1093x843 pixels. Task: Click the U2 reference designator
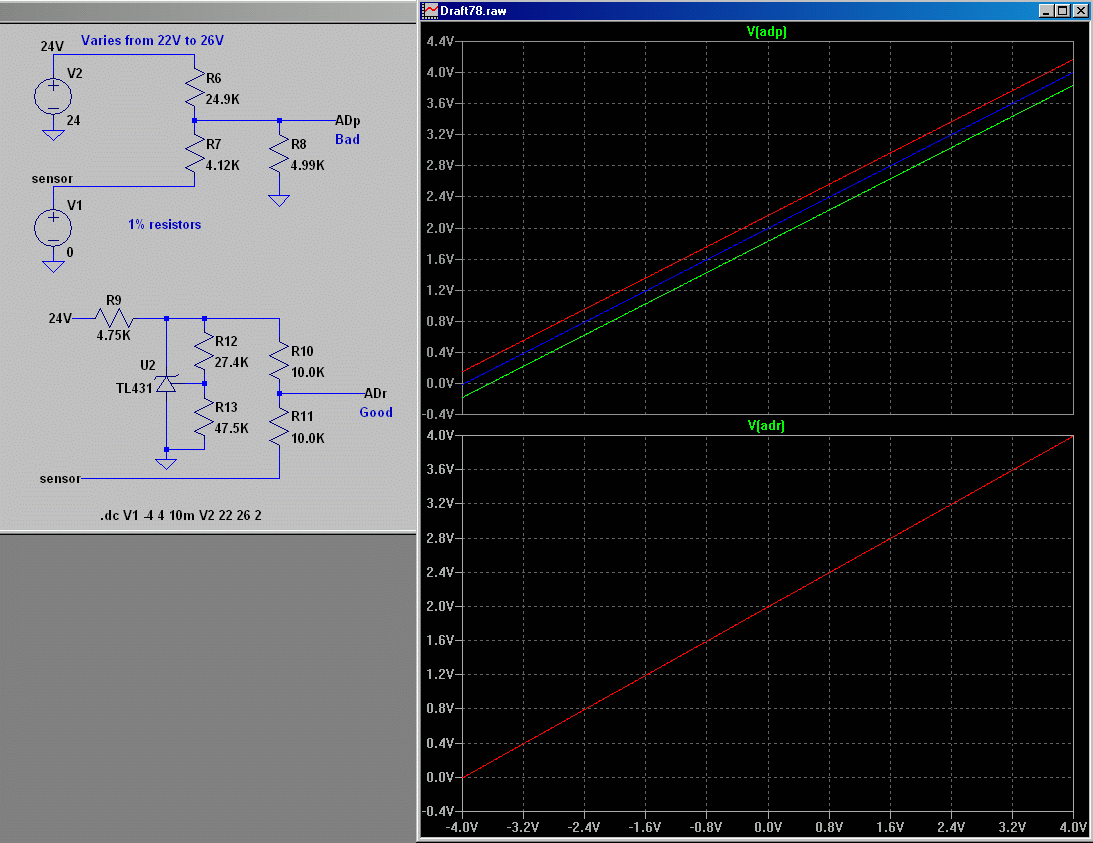tap(148, 365)
